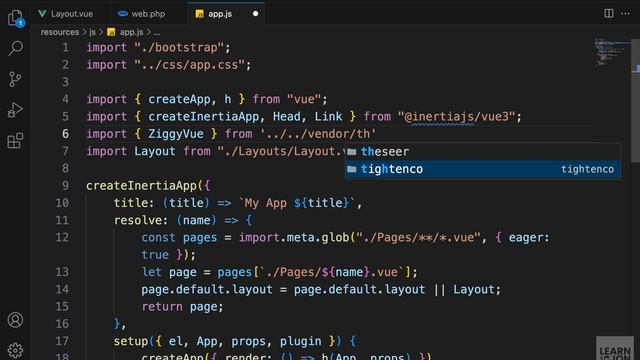Click the Head import on line 5
The image size is (640, 360).
tap(287, 117)
